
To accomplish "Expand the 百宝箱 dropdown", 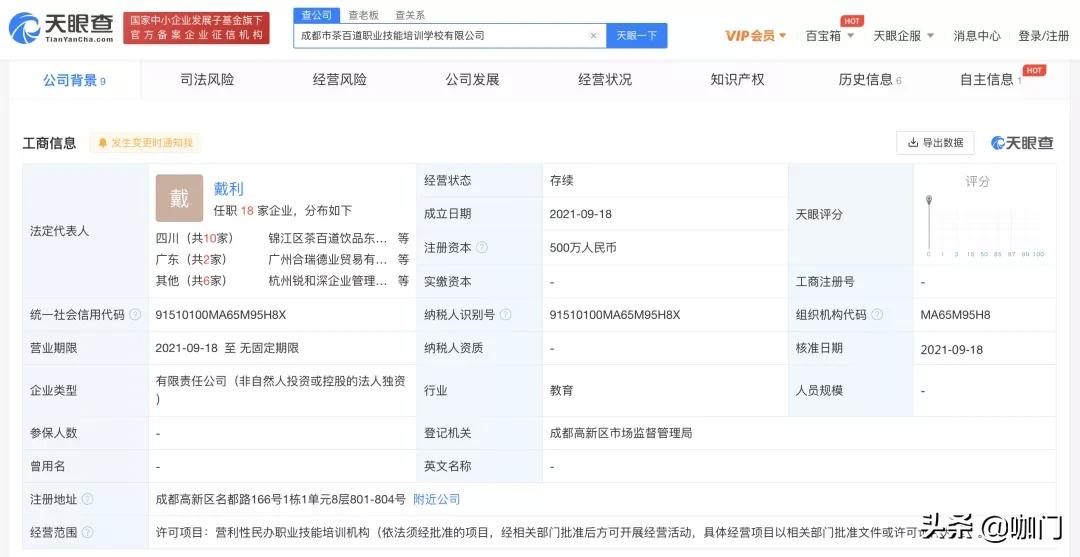I will point(830,36).
